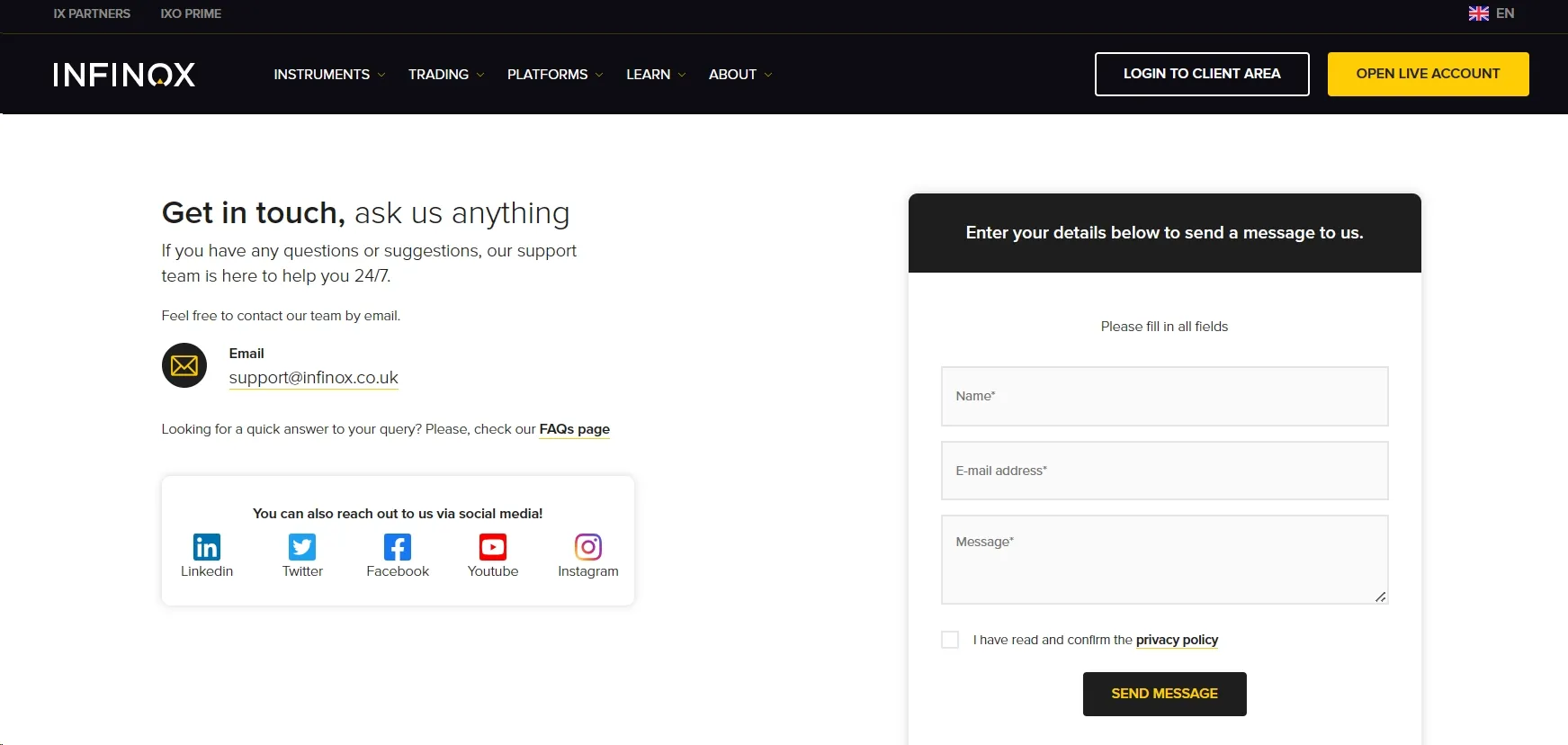Click the Twitter text label

tap(302, 571)
